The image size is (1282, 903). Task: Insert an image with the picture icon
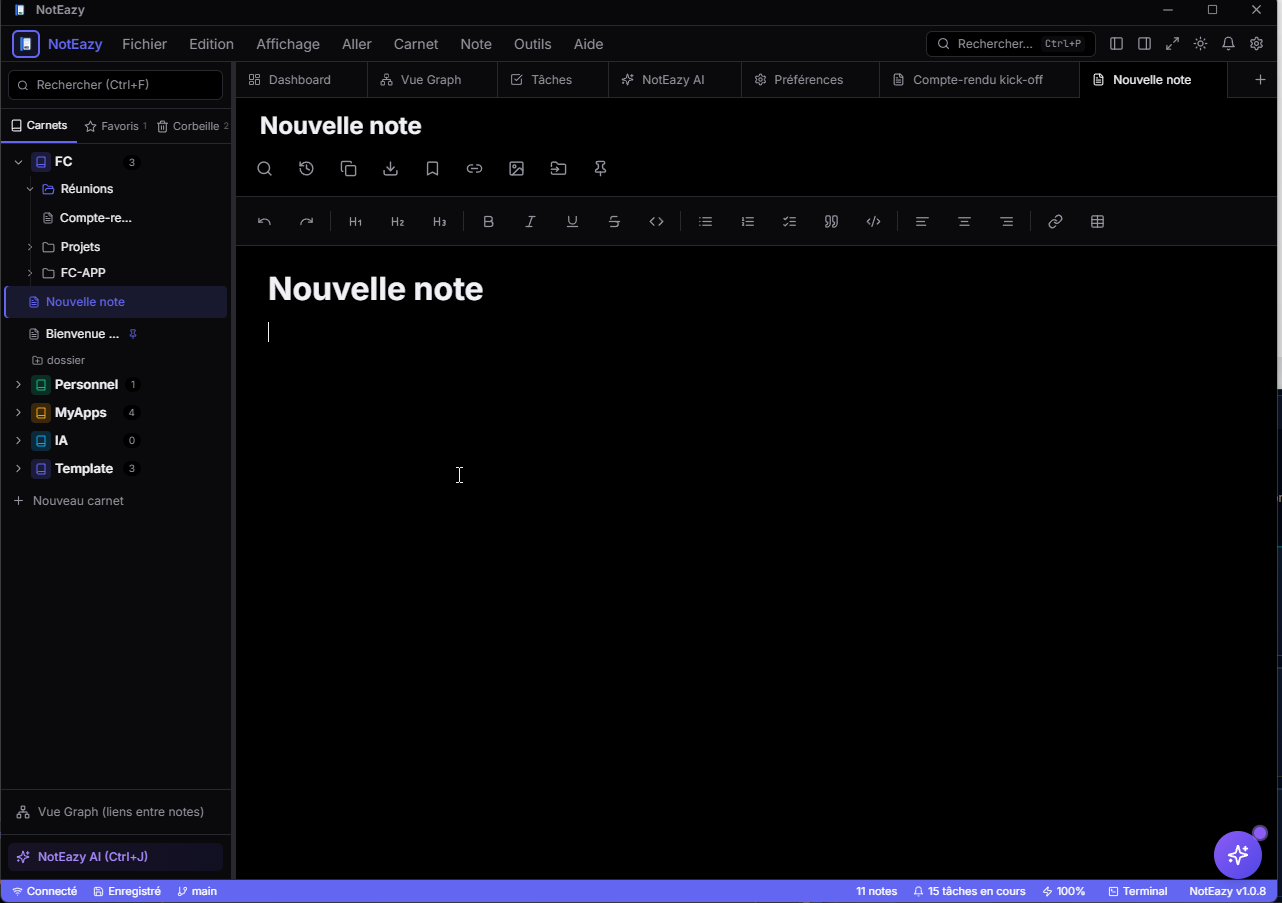516,169
